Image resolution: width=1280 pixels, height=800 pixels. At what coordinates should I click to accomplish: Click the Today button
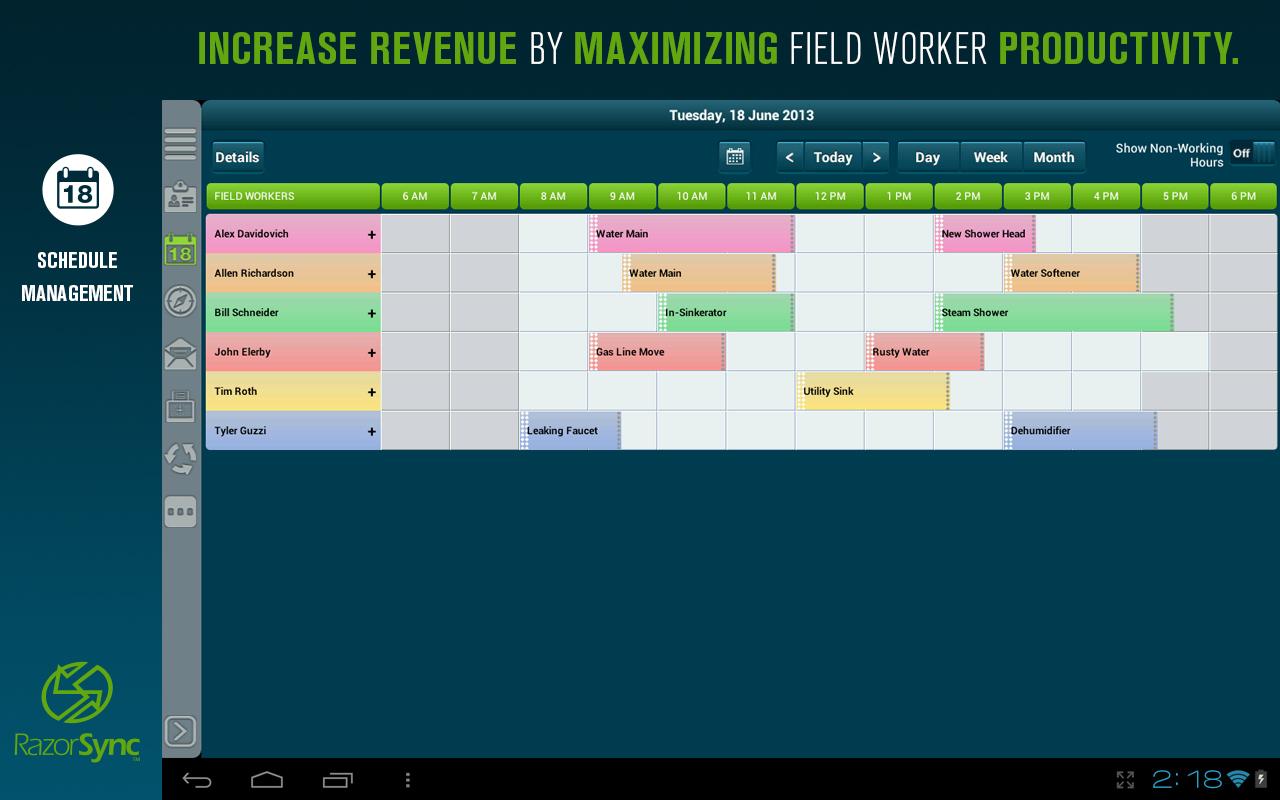[833, 157]
